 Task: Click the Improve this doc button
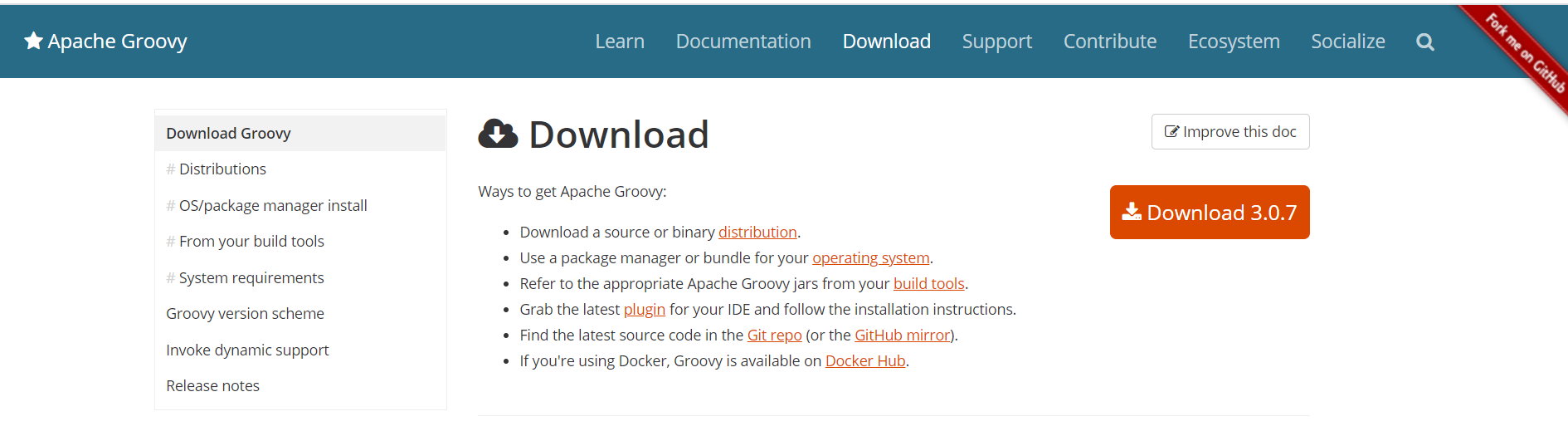(x=1230, y=131)
